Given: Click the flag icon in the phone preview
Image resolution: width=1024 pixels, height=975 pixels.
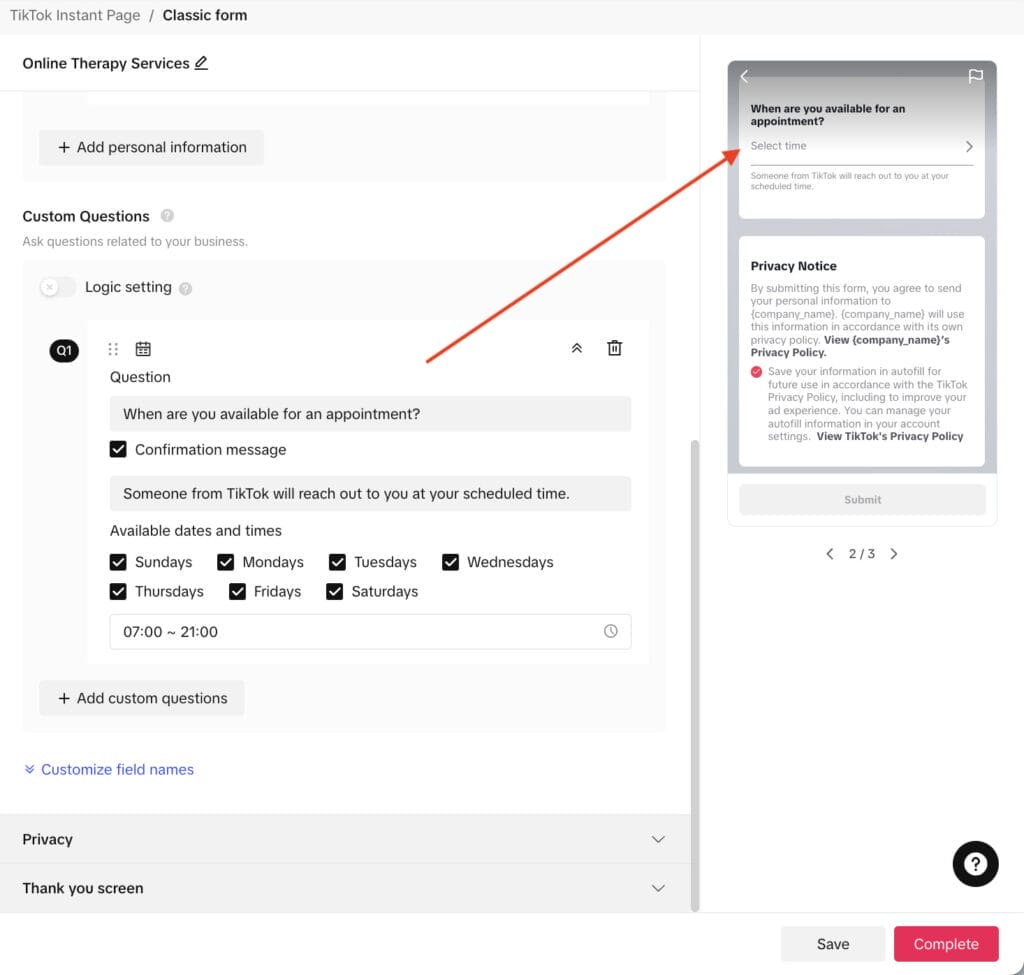Looking at the screenshot, I should tap(976, 76).
